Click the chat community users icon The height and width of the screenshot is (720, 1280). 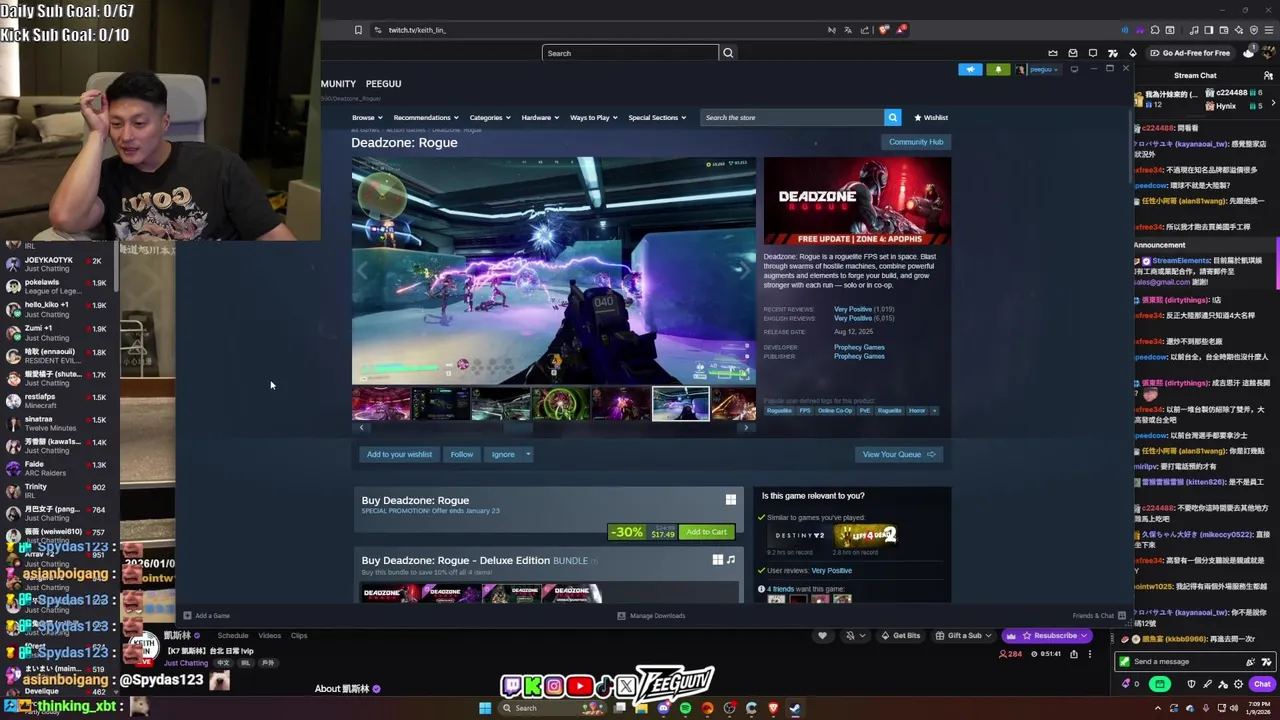(x=1268, y=75)
